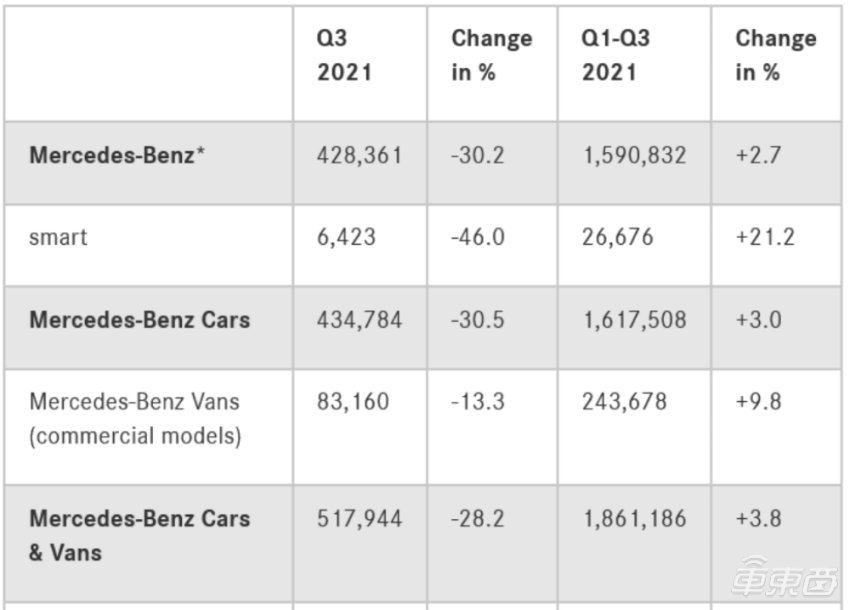Select the 1,590,832 cell
Screen dimensions: 850x610
tap(635, 156)
